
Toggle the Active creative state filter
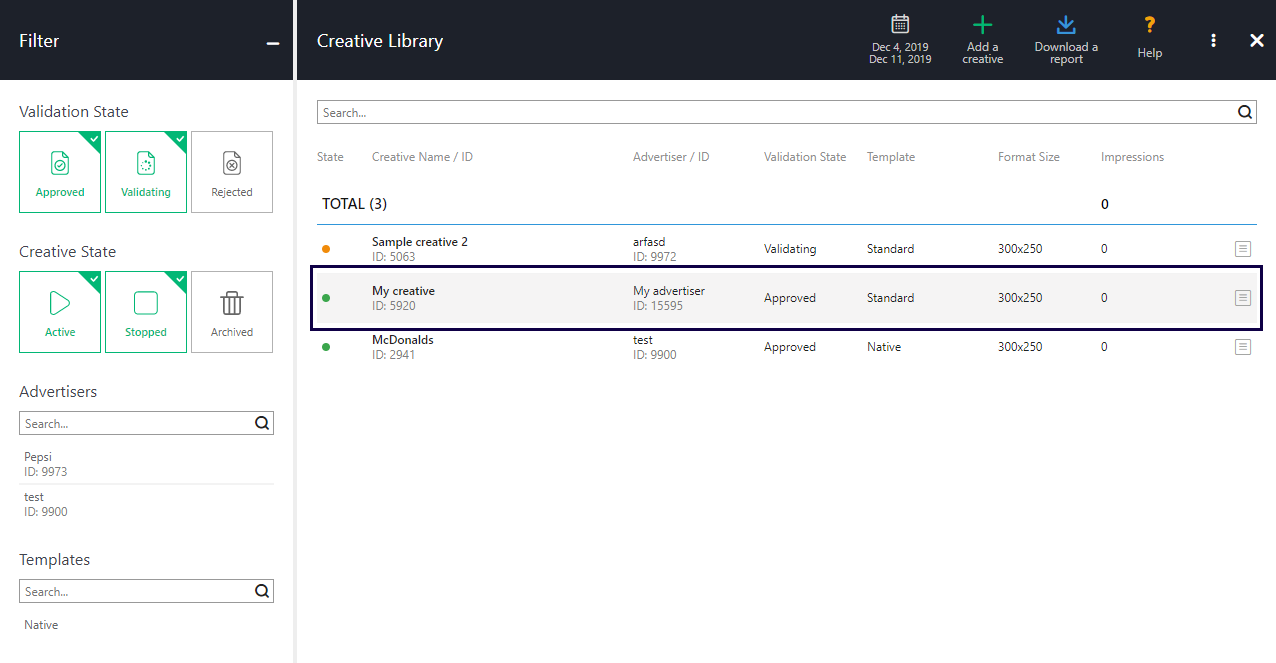60,312
